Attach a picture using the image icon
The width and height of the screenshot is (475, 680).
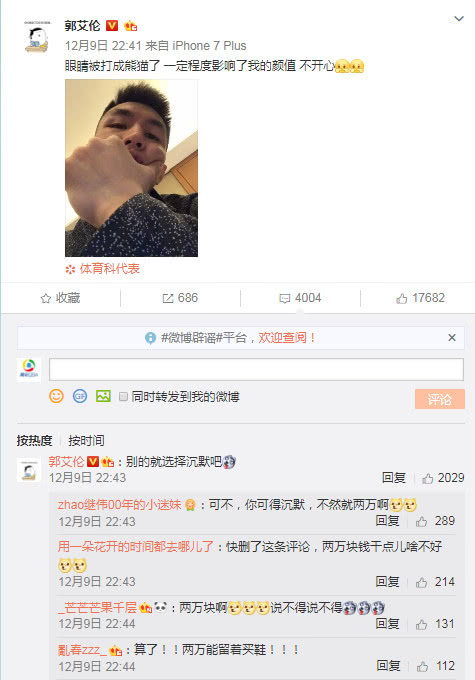pyautogui.click(x=103, y=396)
